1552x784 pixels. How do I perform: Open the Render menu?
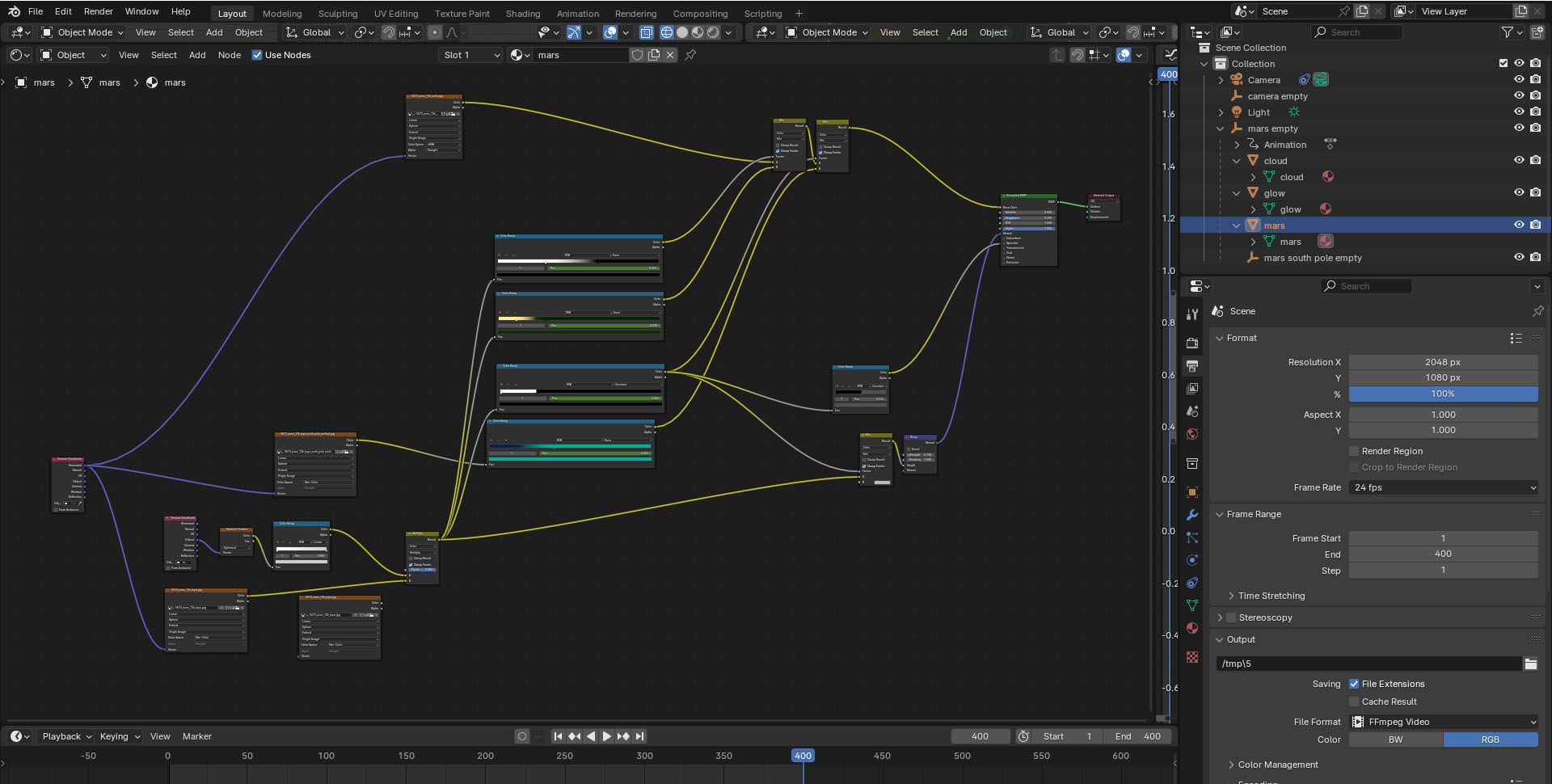(99, 11)
